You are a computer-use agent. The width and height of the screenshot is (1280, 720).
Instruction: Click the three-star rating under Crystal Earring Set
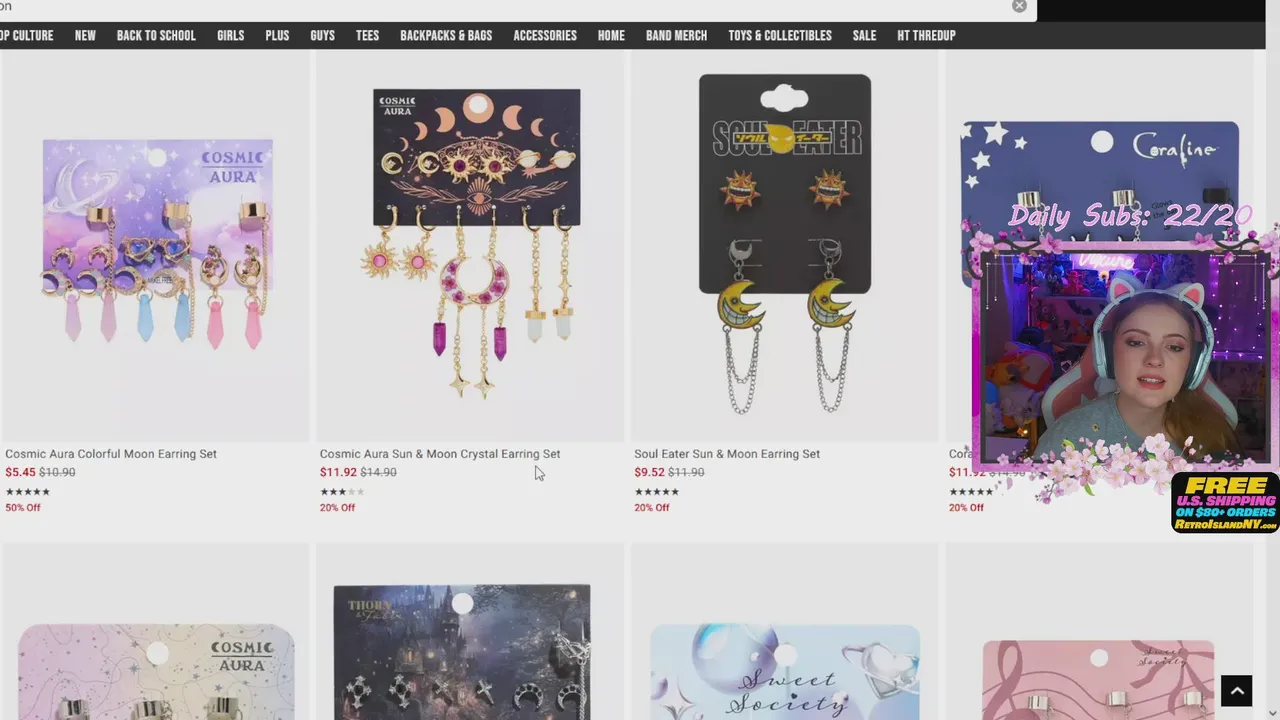(x=342, y=491)
